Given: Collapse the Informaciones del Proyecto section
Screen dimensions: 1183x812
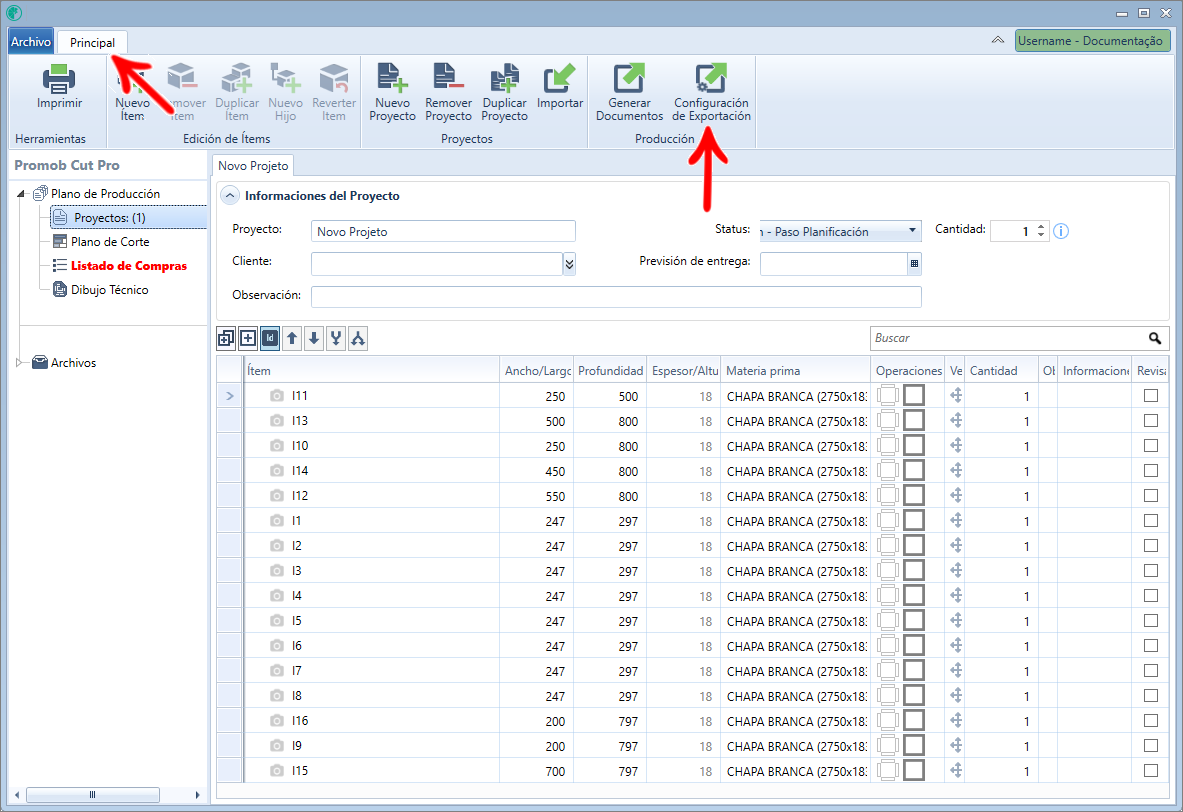Looking at the screenshot, I should point(230,195).
